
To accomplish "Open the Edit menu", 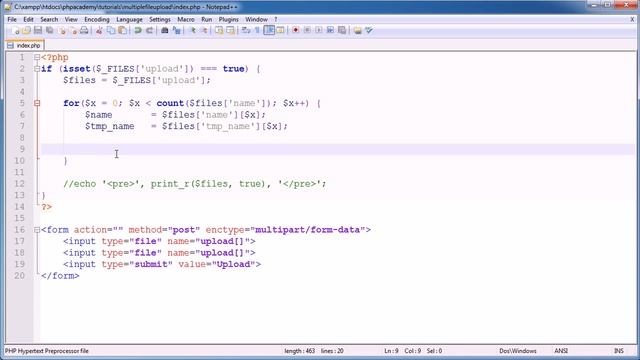I will [x=28, y=19].
